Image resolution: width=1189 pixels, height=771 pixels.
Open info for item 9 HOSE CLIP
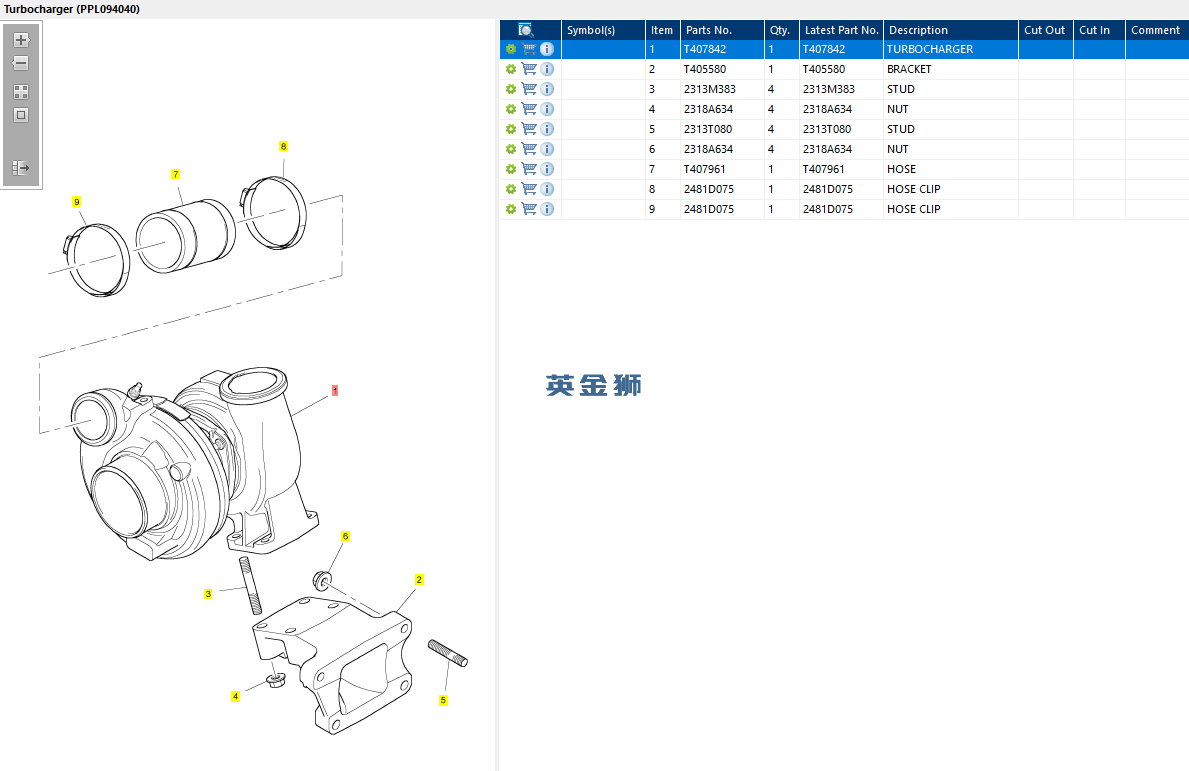point(547,209)
